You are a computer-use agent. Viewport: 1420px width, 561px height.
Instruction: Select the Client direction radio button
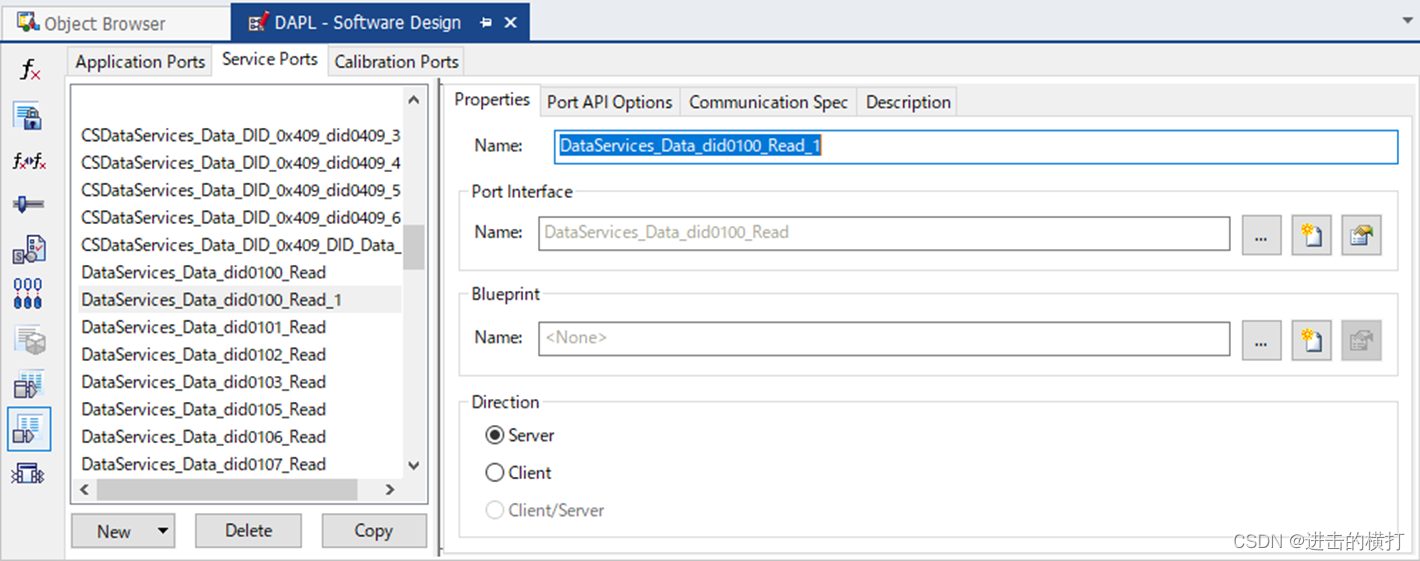point(495,473)
